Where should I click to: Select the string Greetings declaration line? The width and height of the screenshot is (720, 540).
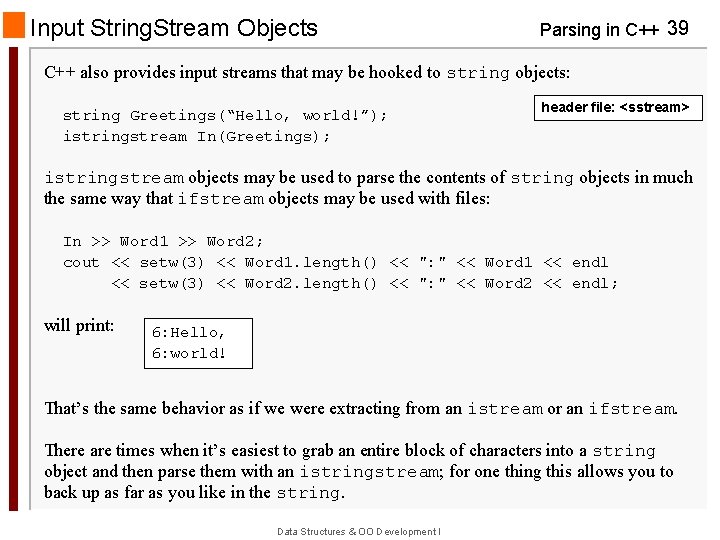[x=225, y=115]
